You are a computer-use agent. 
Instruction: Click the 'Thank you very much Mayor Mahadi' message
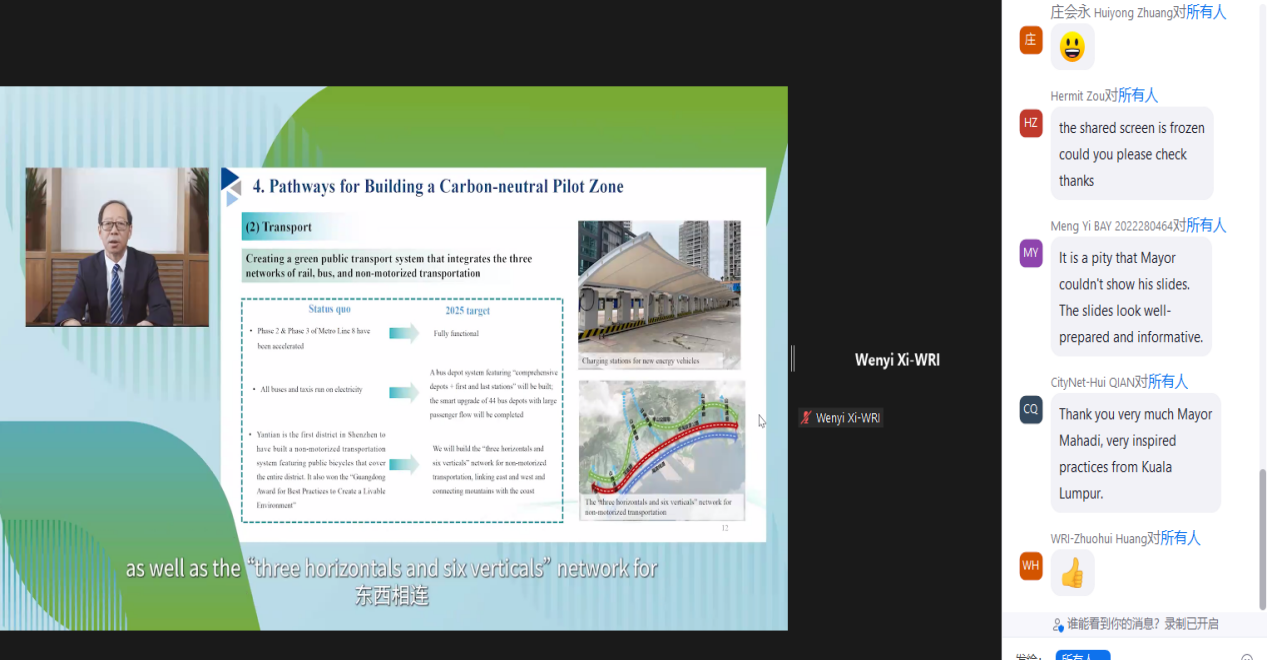pos(1136,453)
